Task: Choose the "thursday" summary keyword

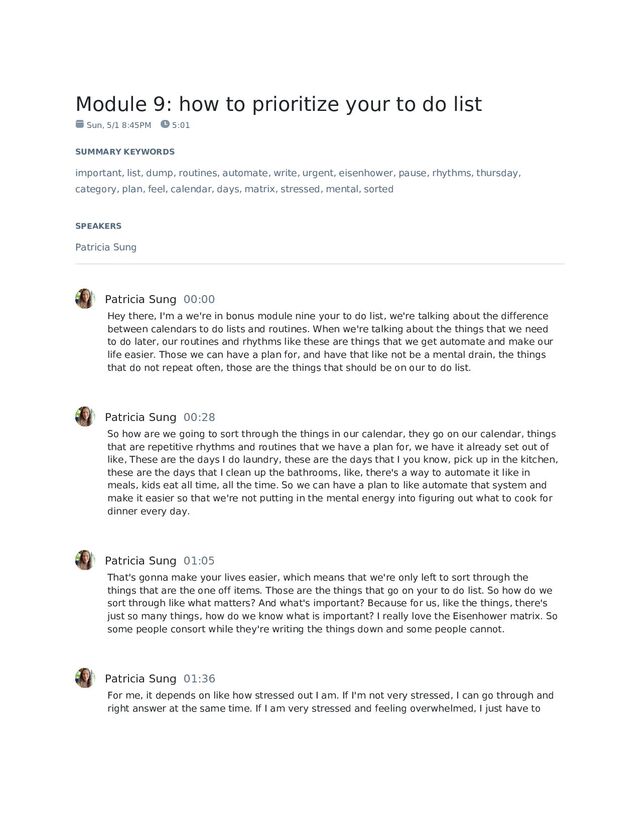Action: tap(497, 173)
